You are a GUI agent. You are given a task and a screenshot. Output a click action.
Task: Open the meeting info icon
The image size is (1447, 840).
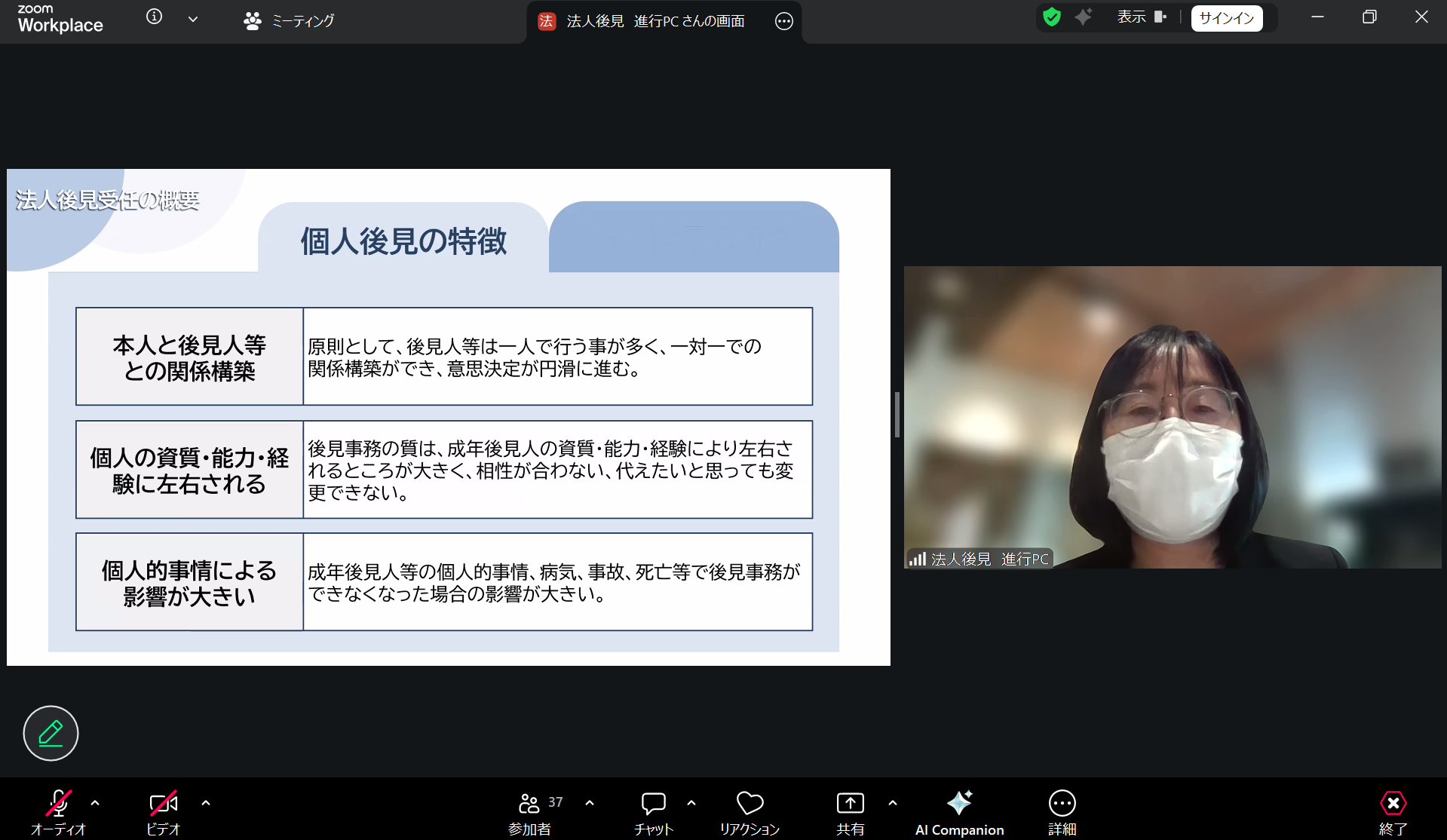pyautogui.click(x=154, y=17)
